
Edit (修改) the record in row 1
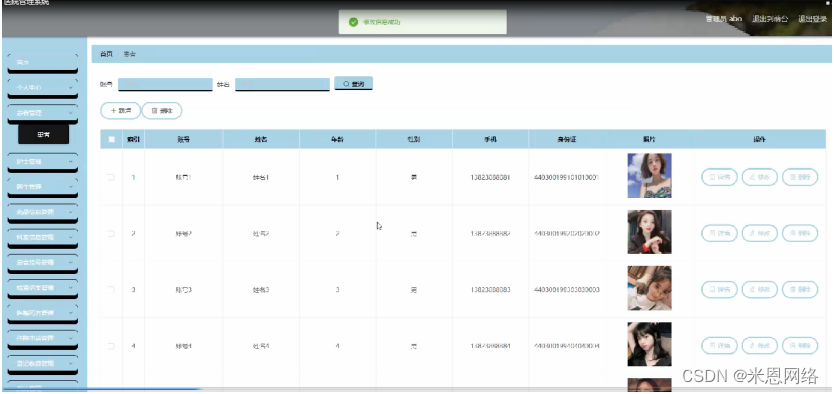click(x=760, y=177)
